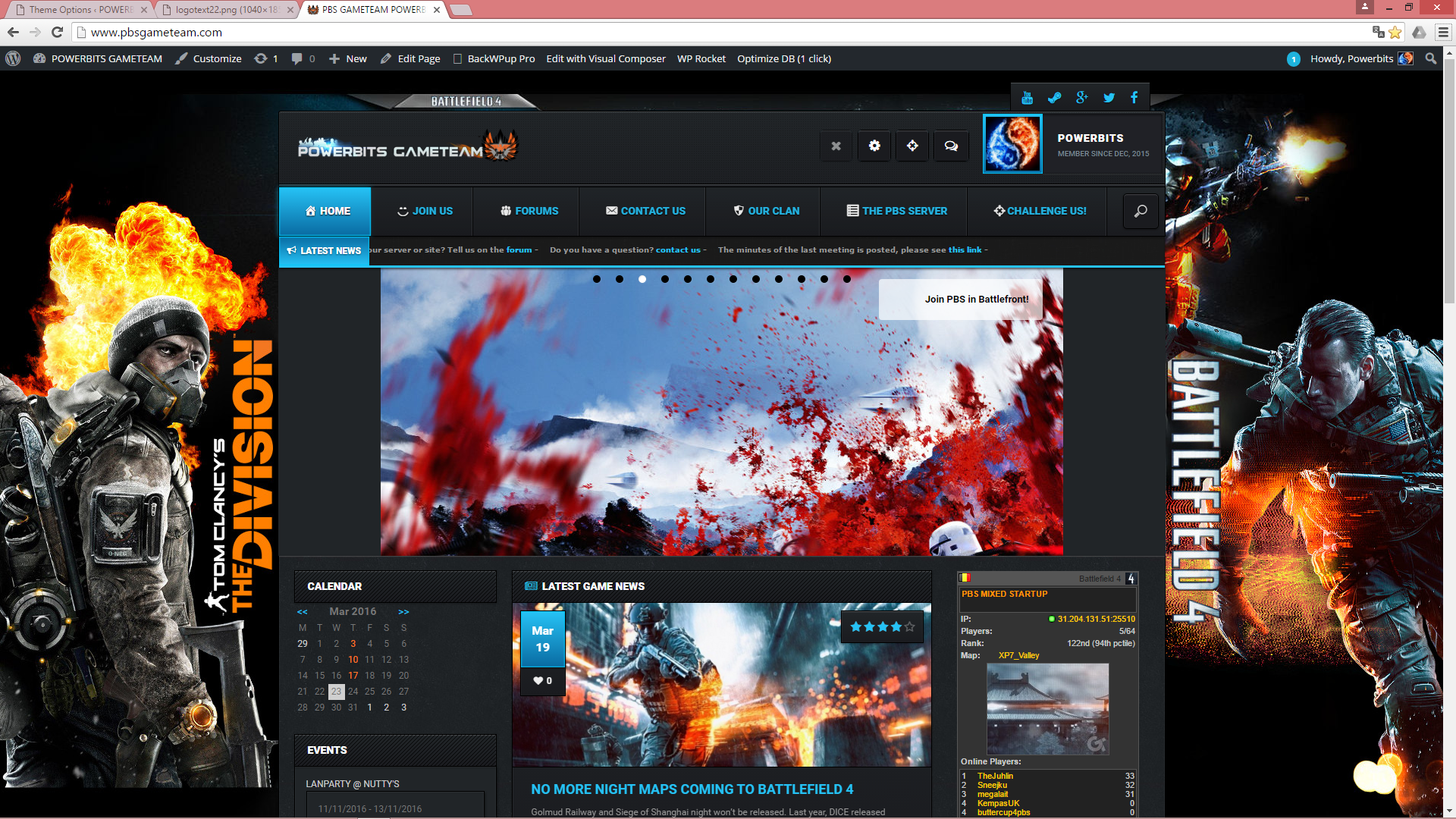Open the site search magnifier in navigation
The image size is (1456, 819).
pyautogui.click(x=1140, y=212)
